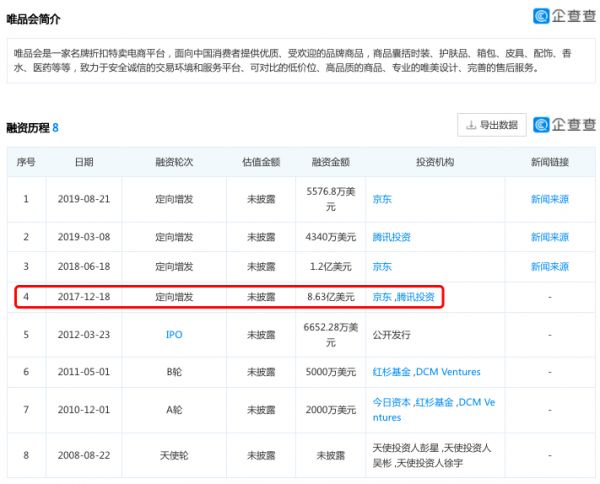Click the 投资机构 column header
The height and width of the screenshot is (484, 600).
coord(434,162)
